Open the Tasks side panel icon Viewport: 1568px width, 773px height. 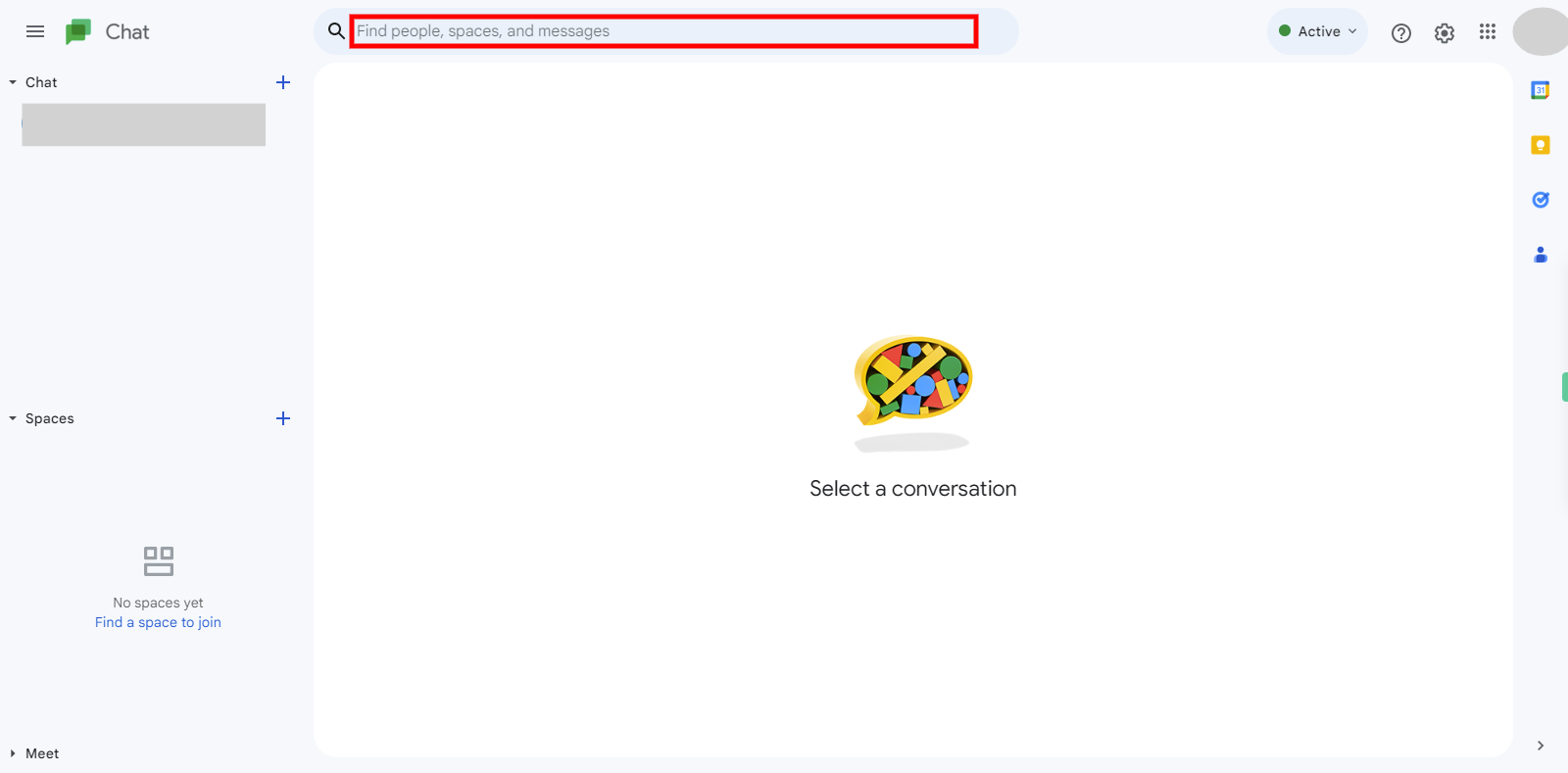[x=1541, y=200]
